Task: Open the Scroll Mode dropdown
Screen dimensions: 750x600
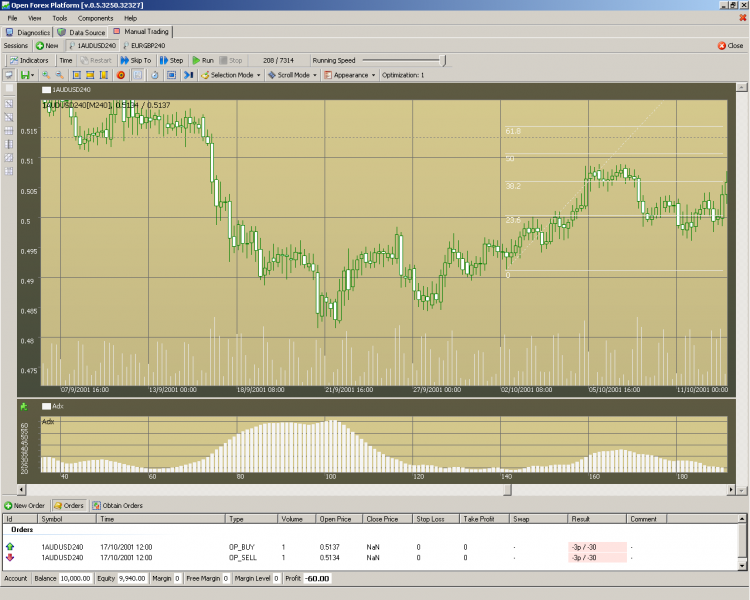Action: [x=292, y=75]
